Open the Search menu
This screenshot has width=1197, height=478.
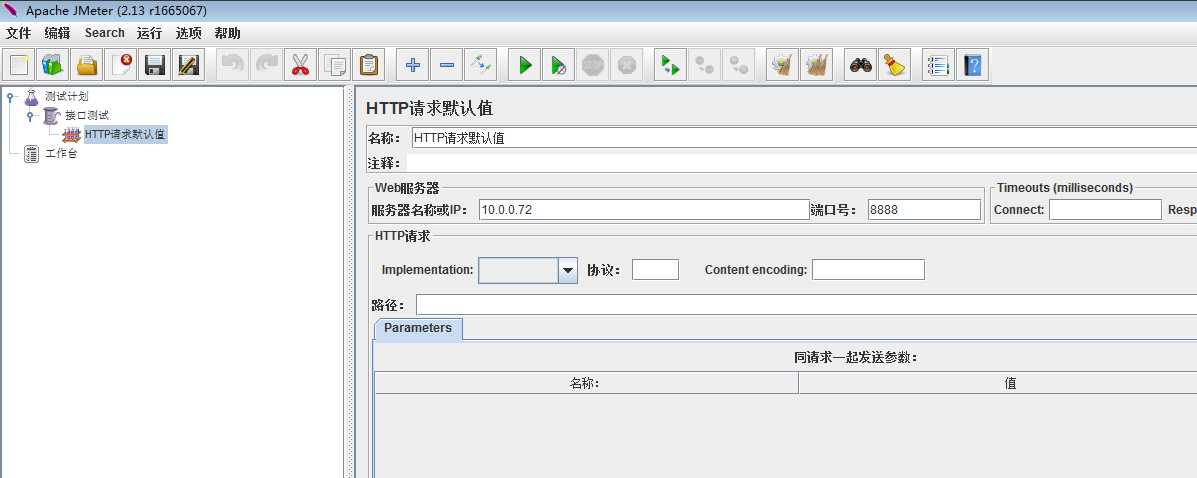tap(105, 33)
